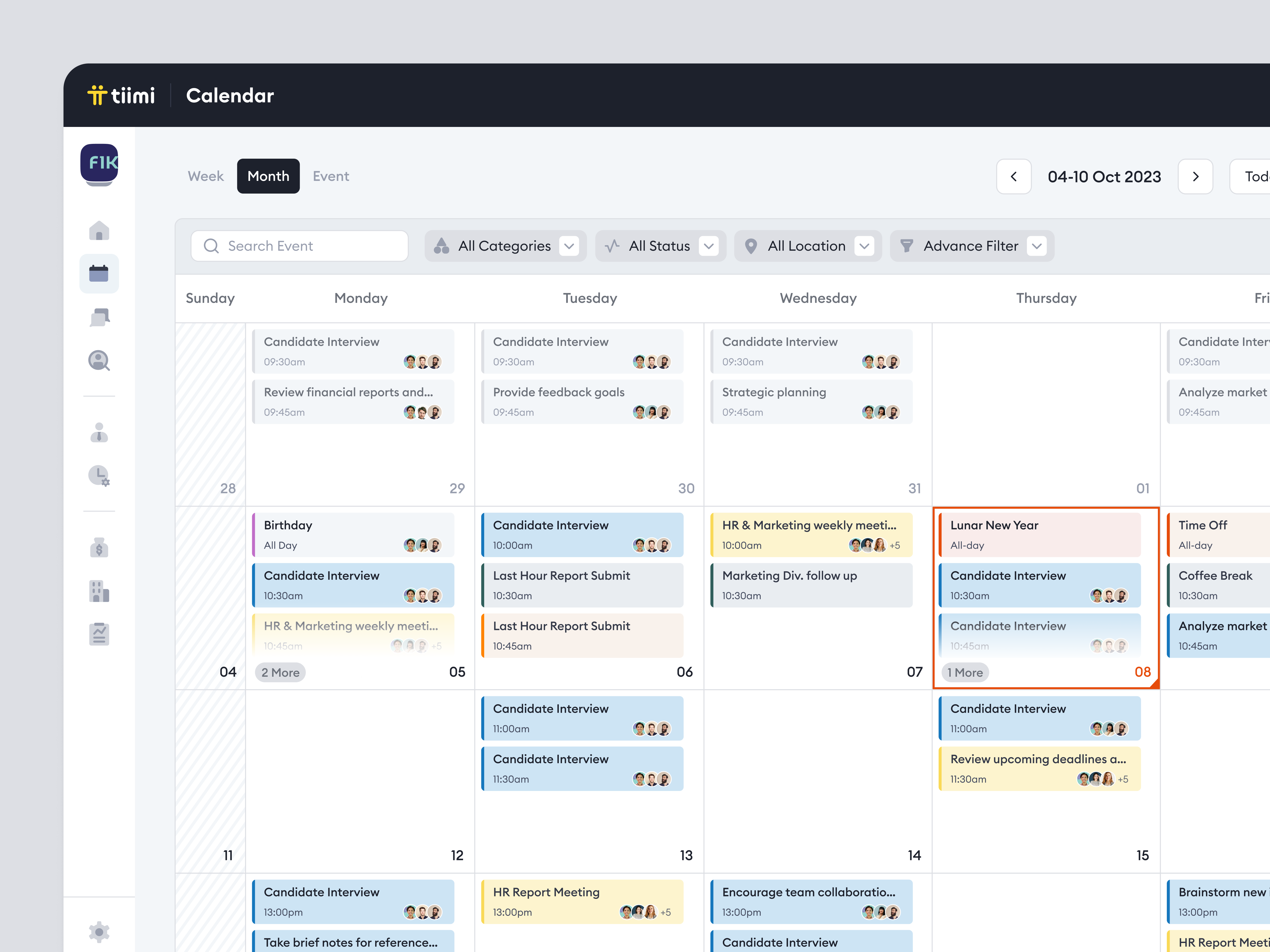The image size is (1270, 952).
Task: Click the FIK company logo avatar
Action: coord(99,163)
